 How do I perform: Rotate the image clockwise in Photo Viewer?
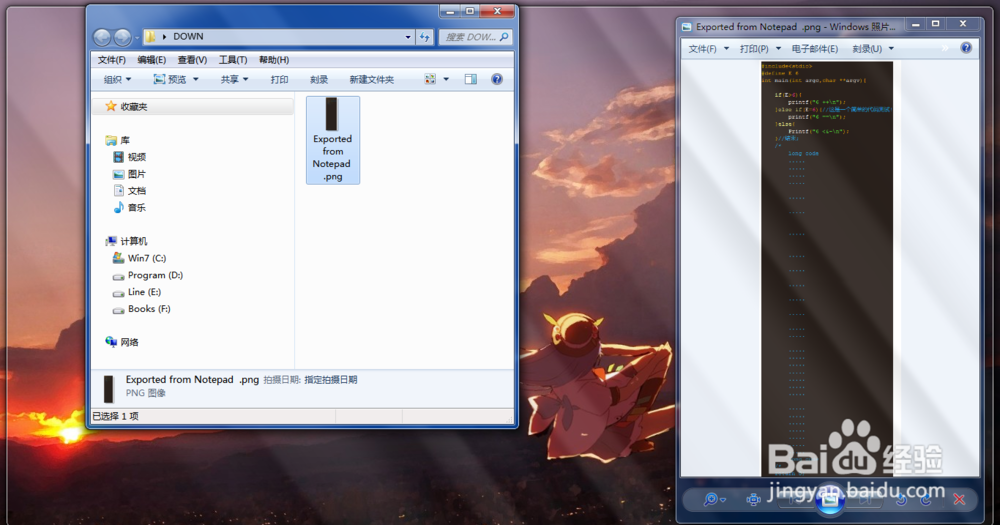[x=926, y=499]
